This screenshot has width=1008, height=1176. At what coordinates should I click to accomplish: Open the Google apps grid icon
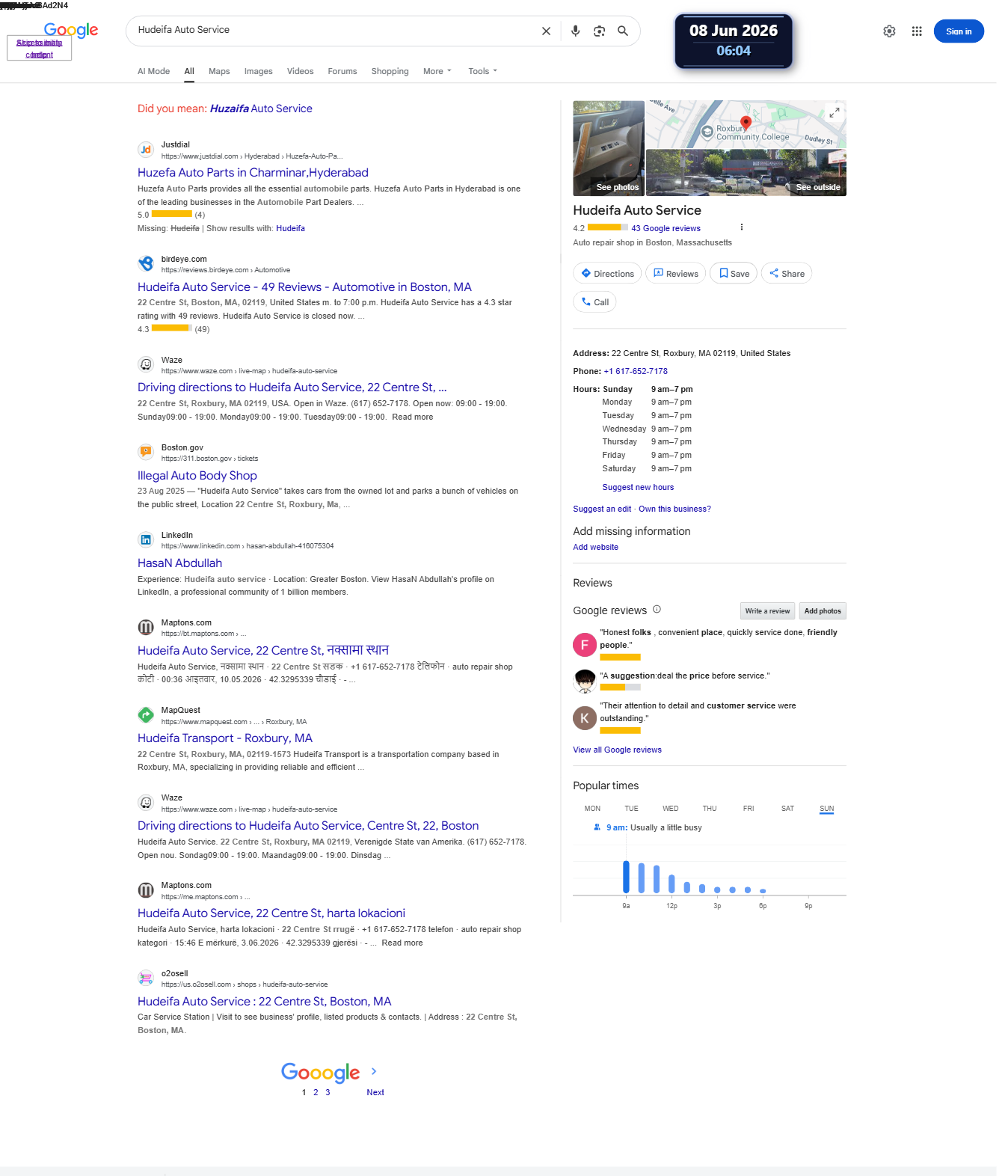pos(917,31)
